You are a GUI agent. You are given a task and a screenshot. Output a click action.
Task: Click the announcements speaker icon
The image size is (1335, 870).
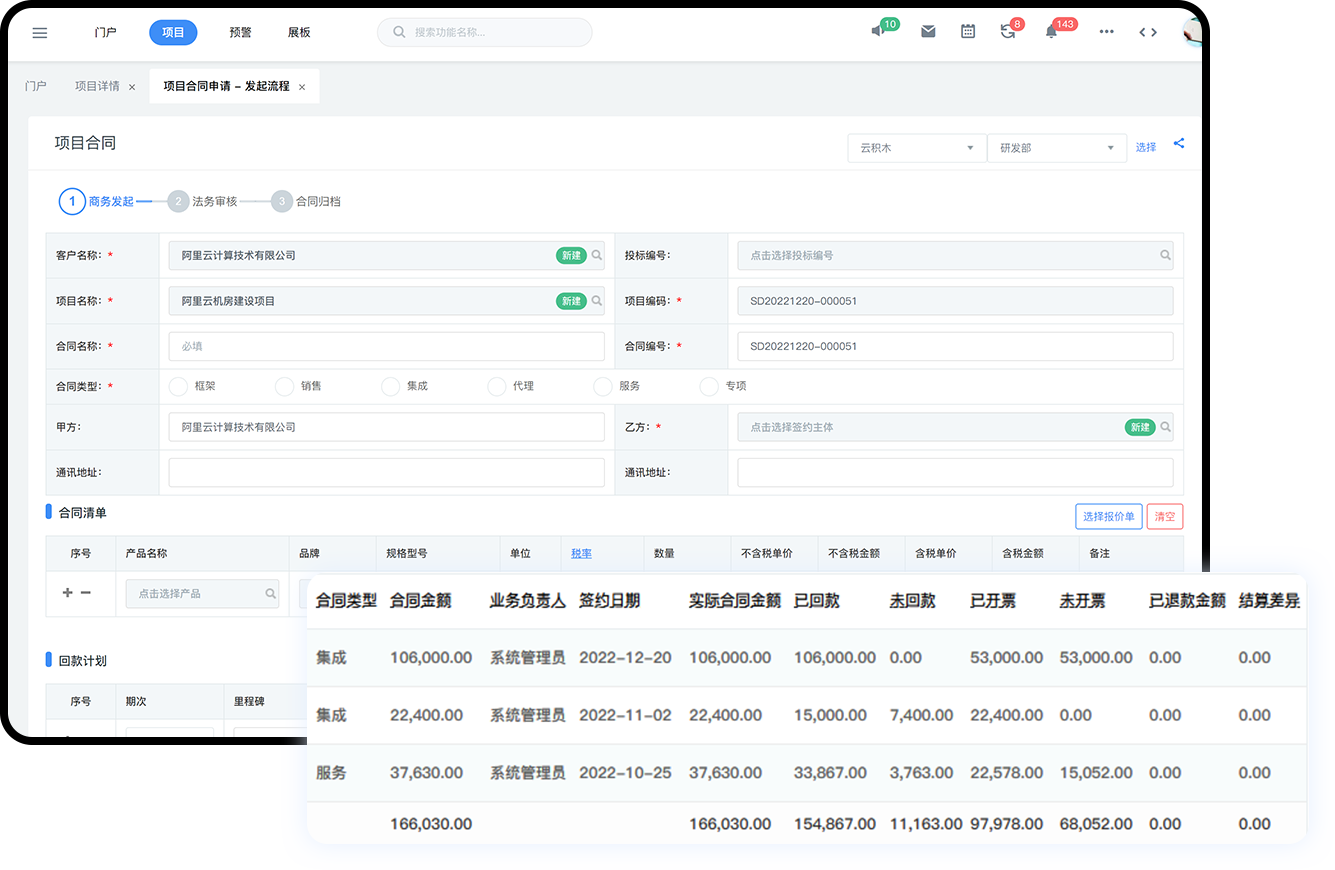click(877, 32)
